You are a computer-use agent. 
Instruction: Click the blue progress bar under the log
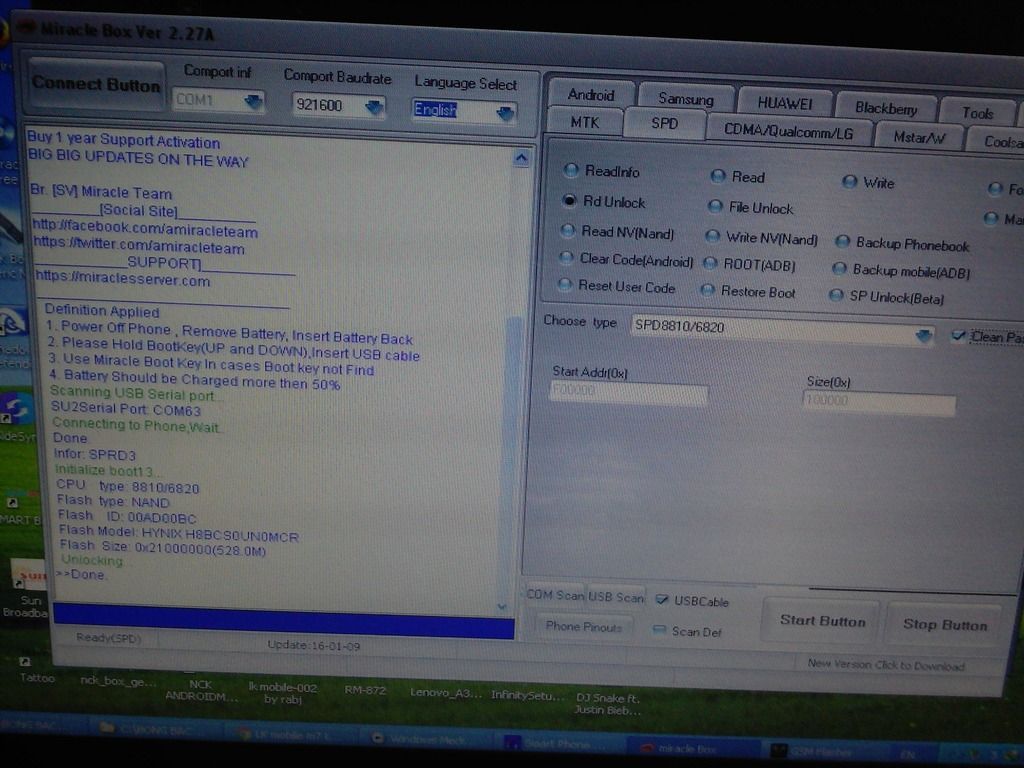pos(283,619)
